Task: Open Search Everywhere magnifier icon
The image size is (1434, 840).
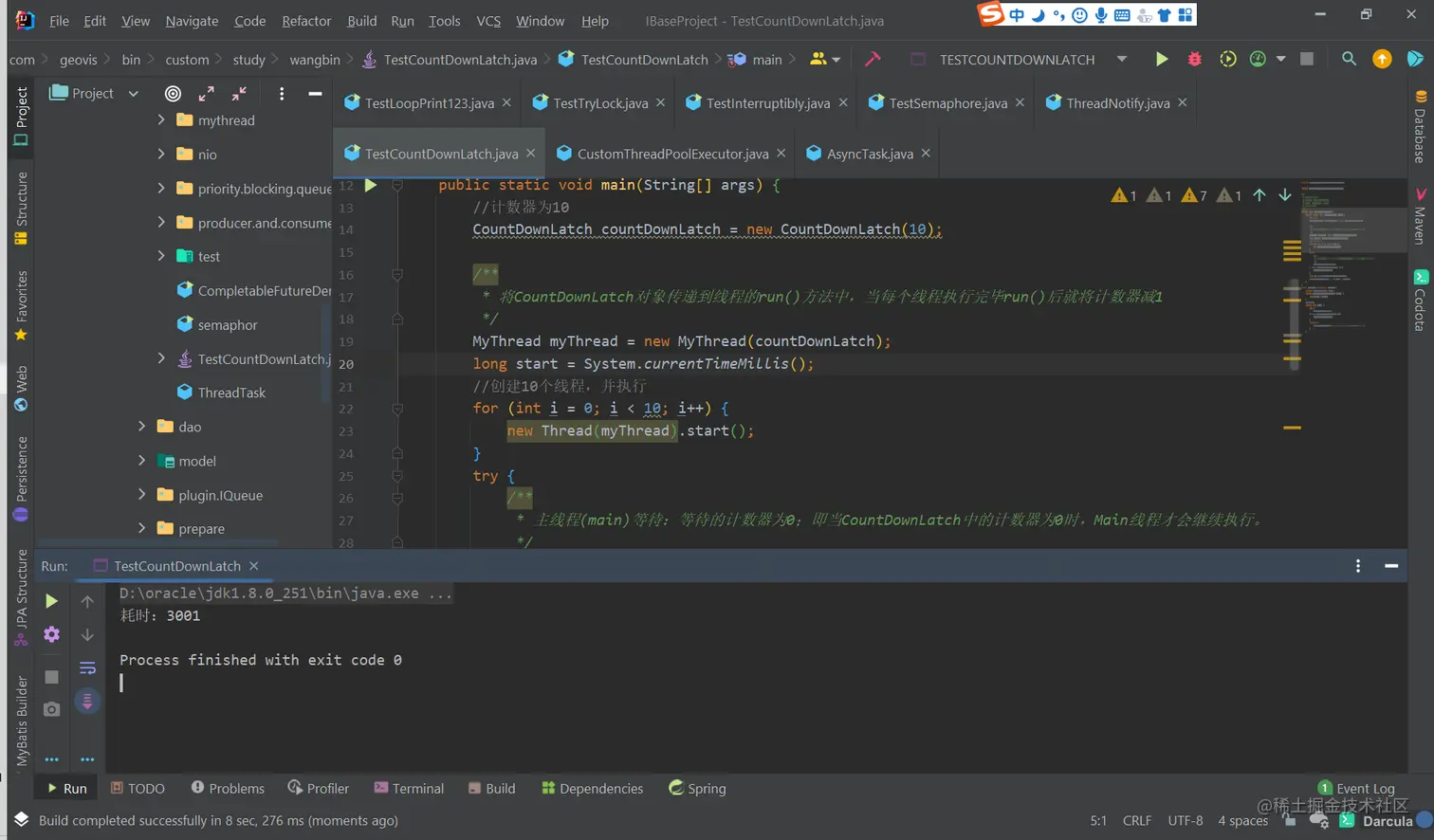Action: coord(1349,59)
